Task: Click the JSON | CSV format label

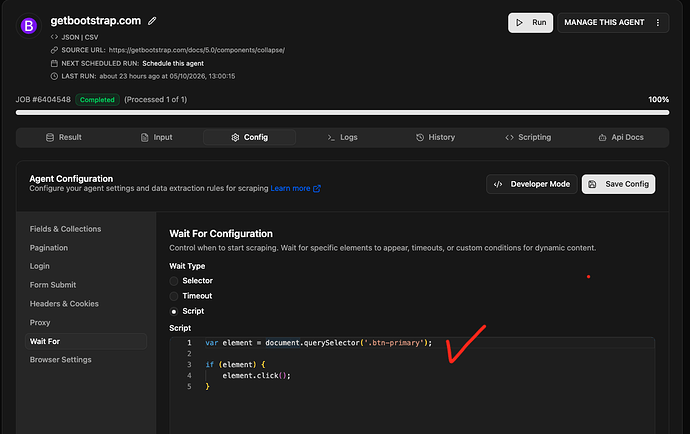Action: 80,37
